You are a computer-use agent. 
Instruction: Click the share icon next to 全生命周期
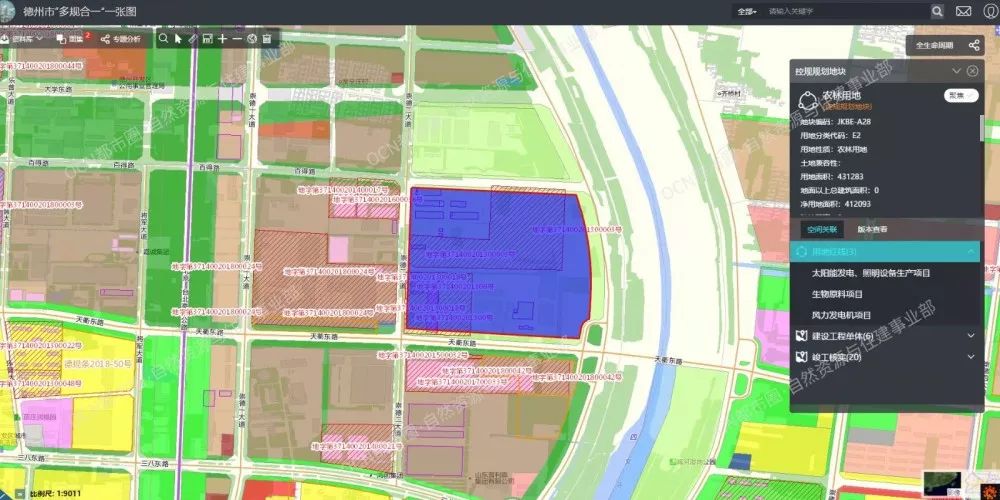click(974, 45)
